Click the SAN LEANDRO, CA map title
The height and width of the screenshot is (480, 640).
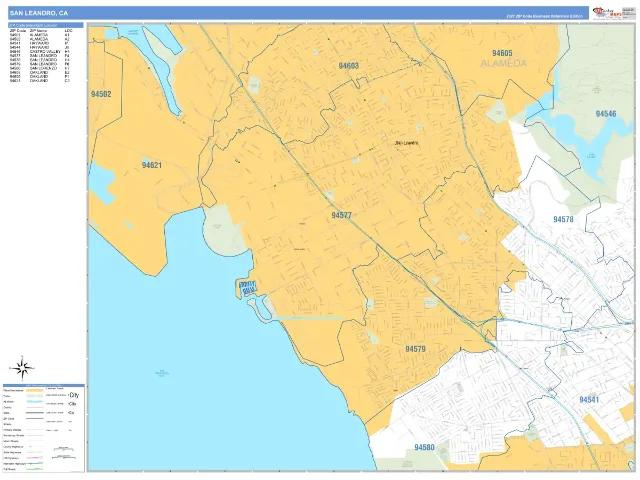[x=39, y=13]
